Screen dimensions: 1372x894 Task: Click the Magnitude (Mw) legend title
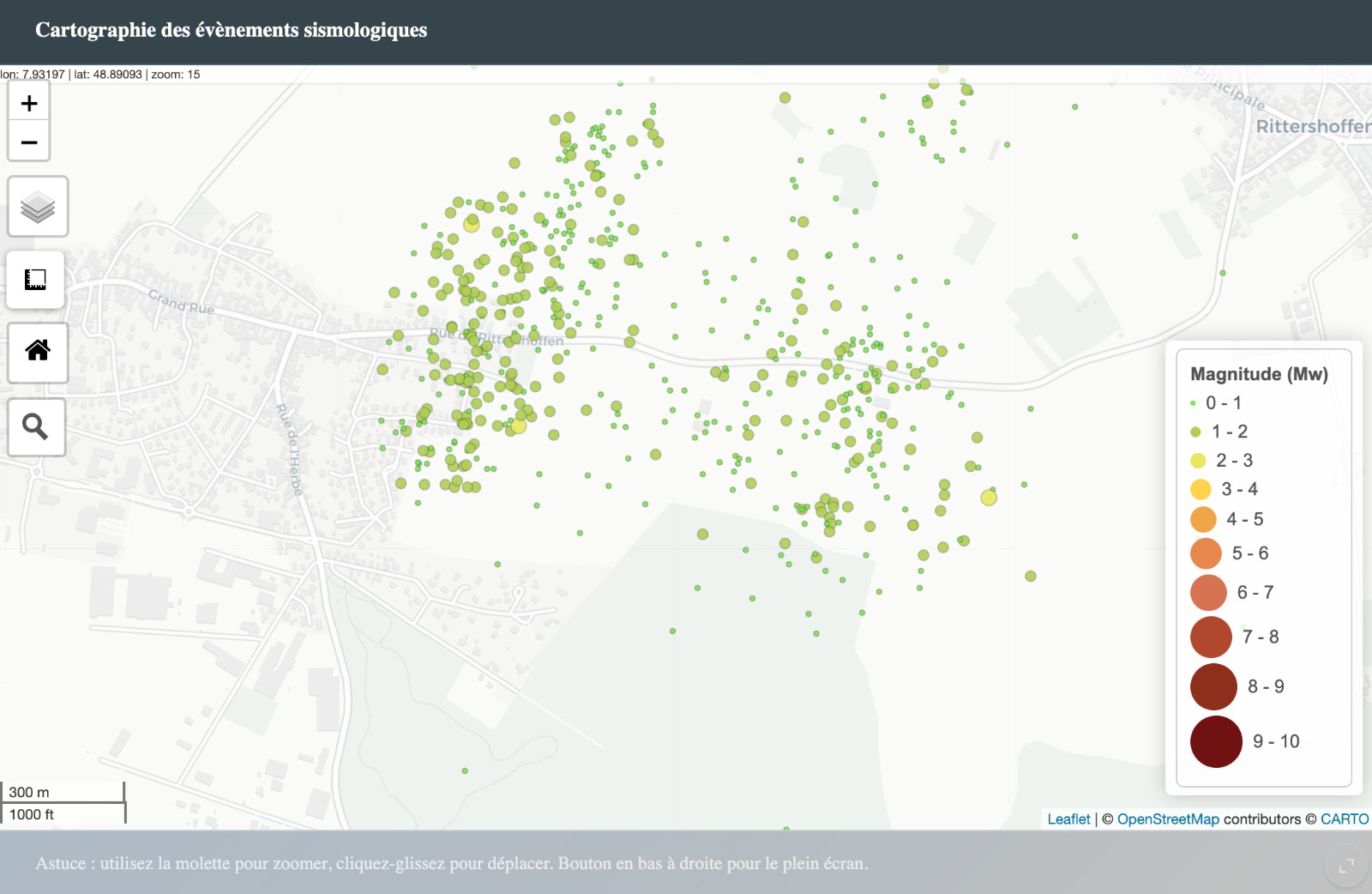click(1259, 374)
